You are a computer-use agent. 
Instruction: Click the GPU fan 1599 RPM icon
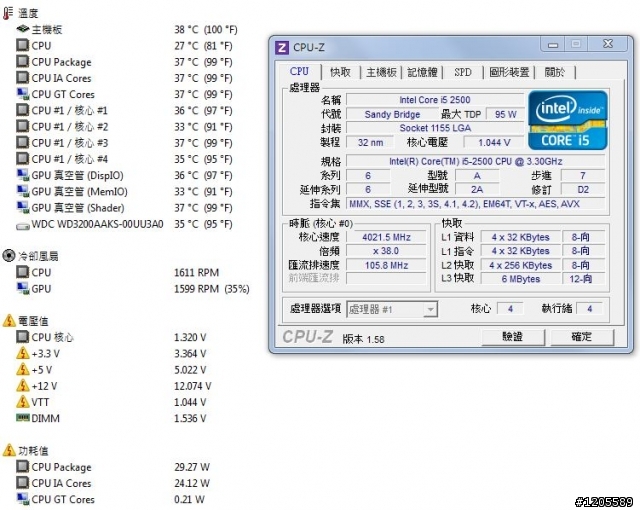[23, 288]
